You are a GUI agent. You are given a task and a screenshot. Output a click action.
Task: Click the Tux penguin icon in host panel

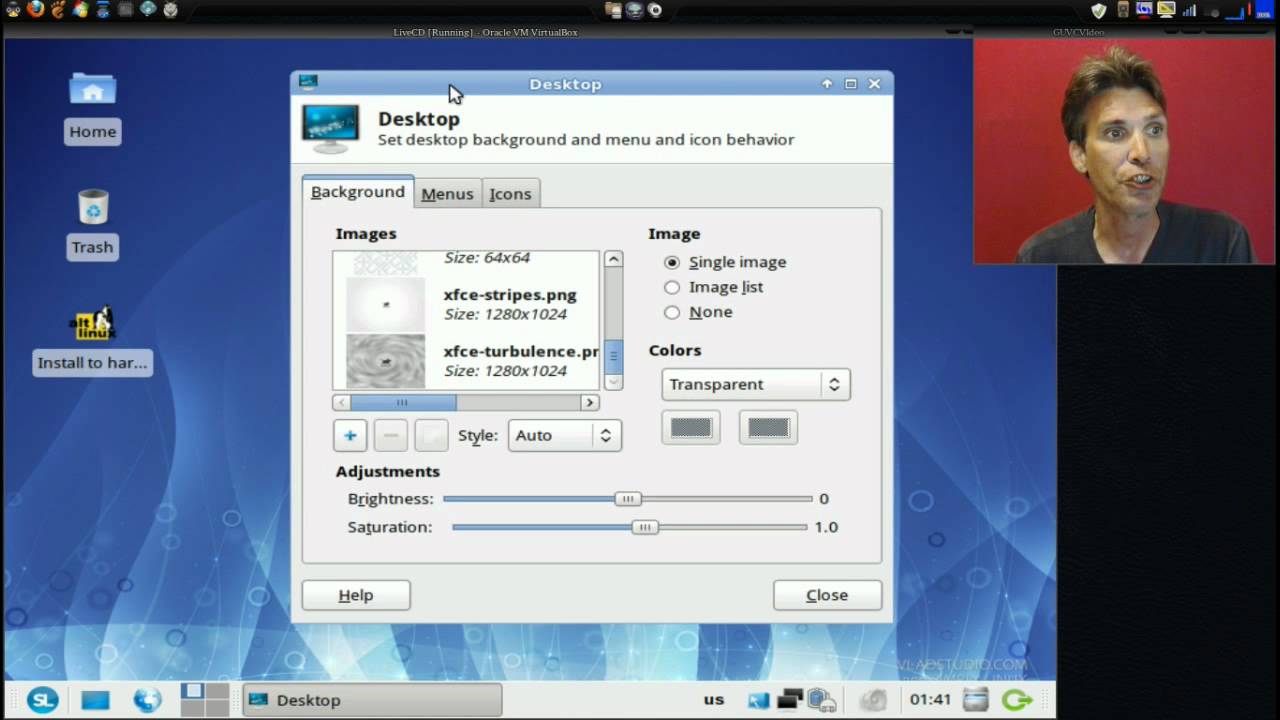point(12,10)
